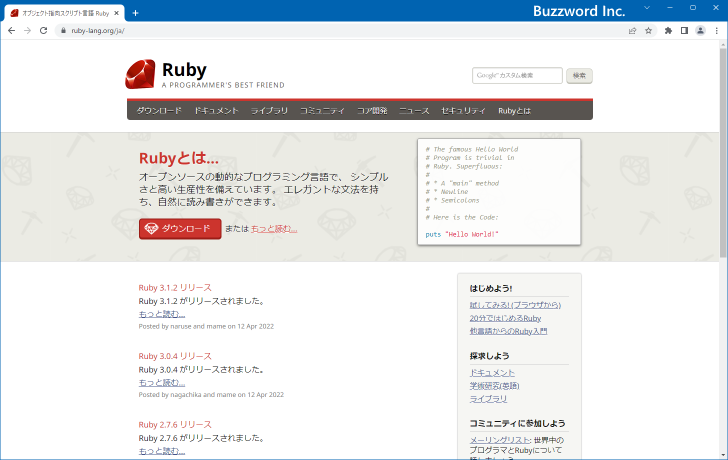Open ダウンロード in the navigation bar
728x460 pixels.
coord(159,110)
